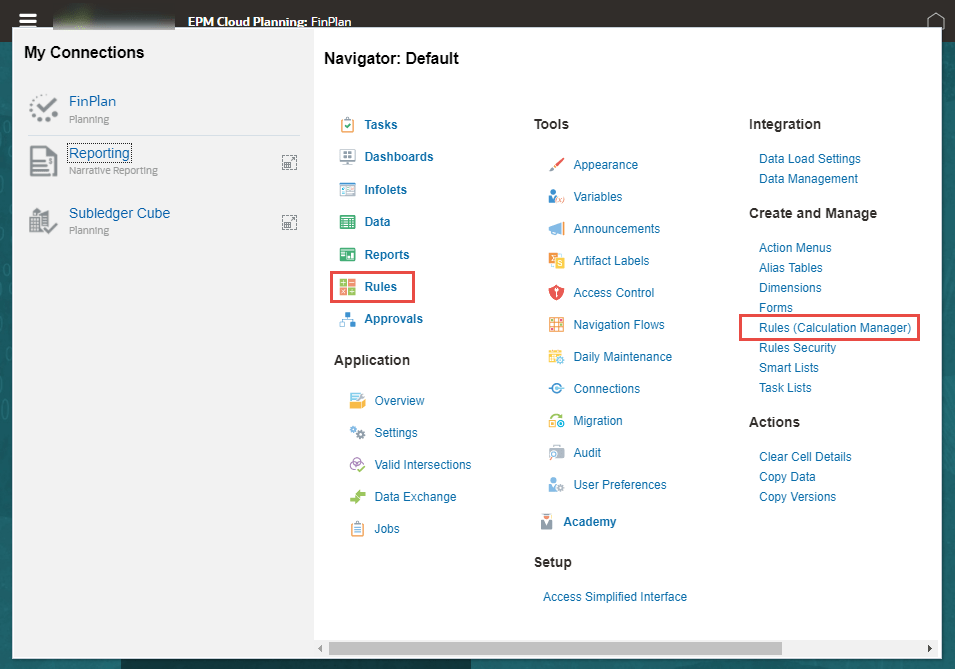Open Reporting in a new window

coord(289,161)
